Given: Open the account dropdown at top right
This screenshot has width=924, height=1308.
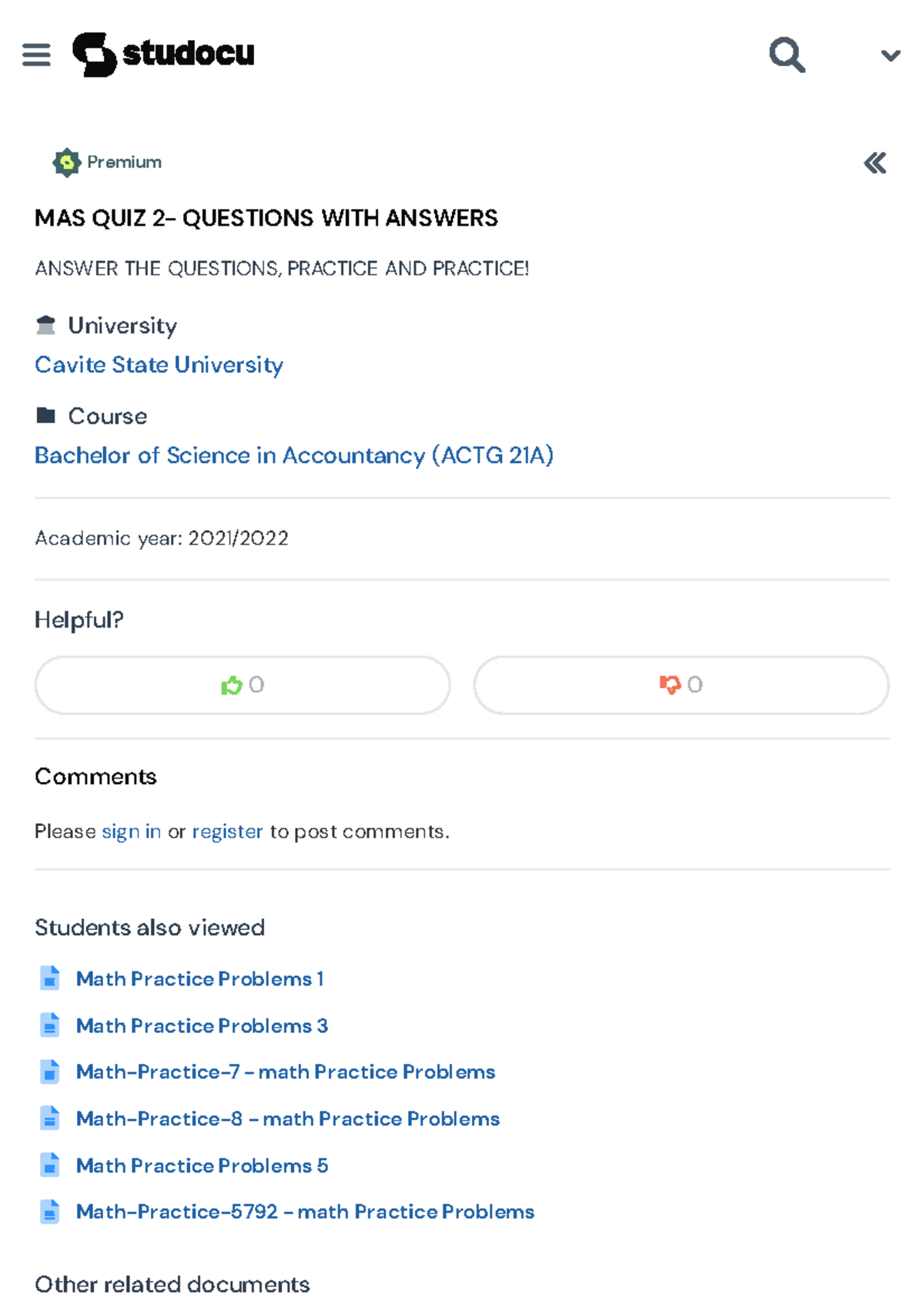Looking at the screenshot, I should click(889, 54).
